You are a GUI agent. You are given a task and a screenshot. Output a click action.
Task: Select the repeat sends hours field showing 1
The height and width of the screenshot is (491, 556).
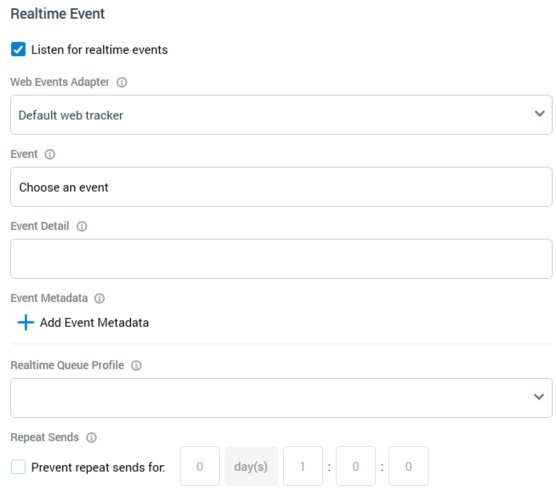point(303,466)
